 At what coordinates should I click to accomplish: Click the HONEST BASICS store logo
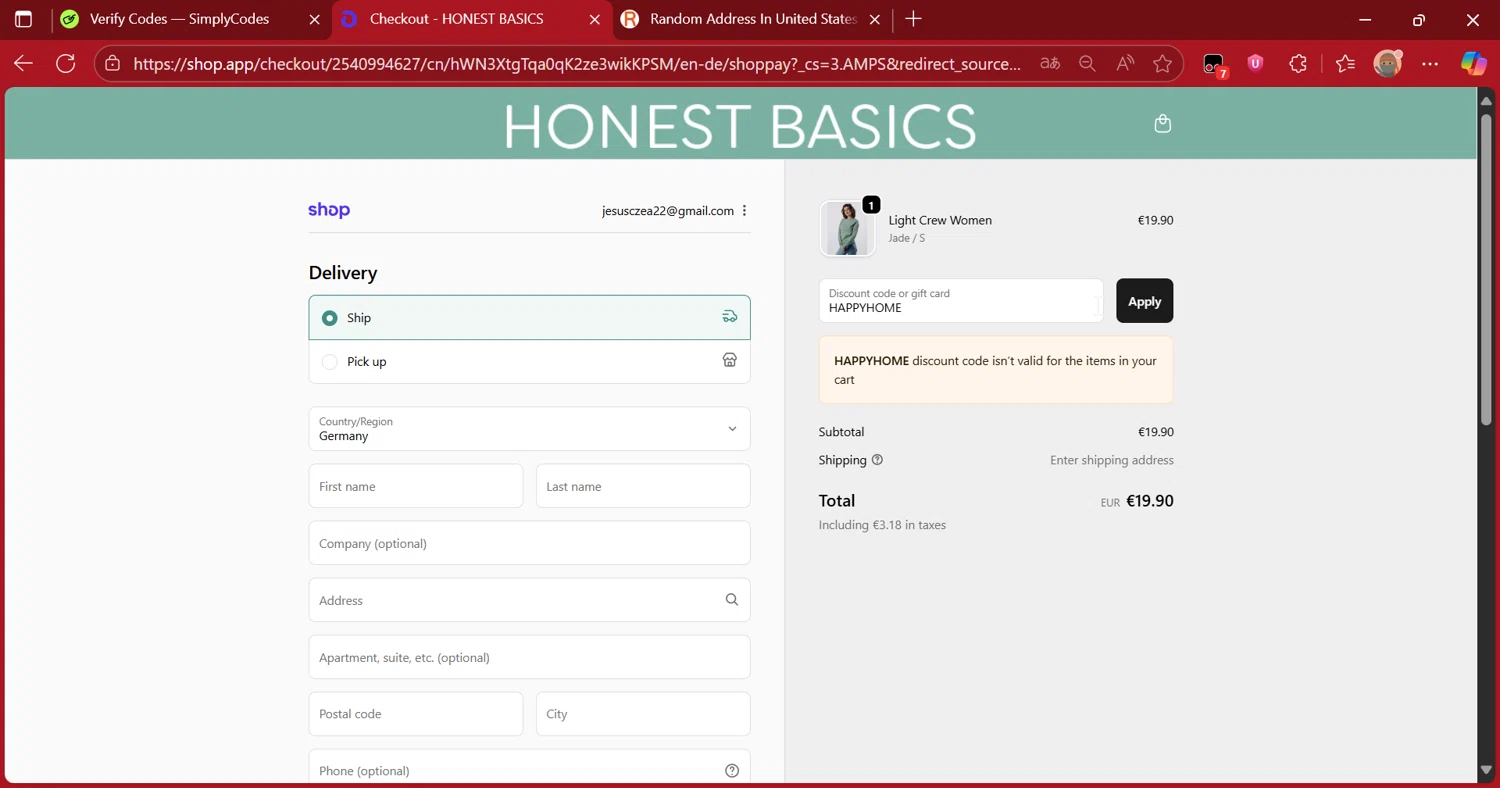click(740, 126)
